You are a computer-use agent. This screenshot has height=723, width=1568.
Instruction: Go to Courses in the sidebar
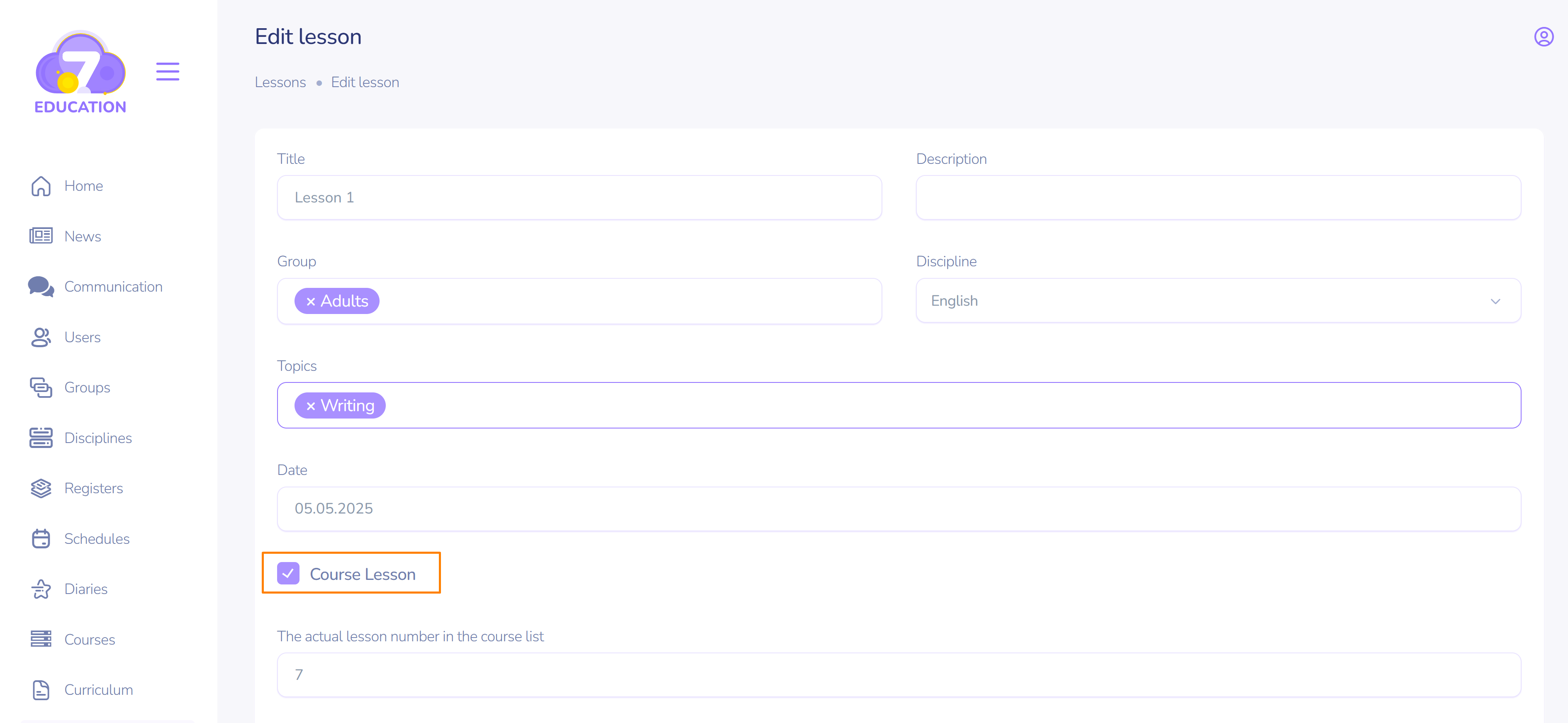click(90, 640)
